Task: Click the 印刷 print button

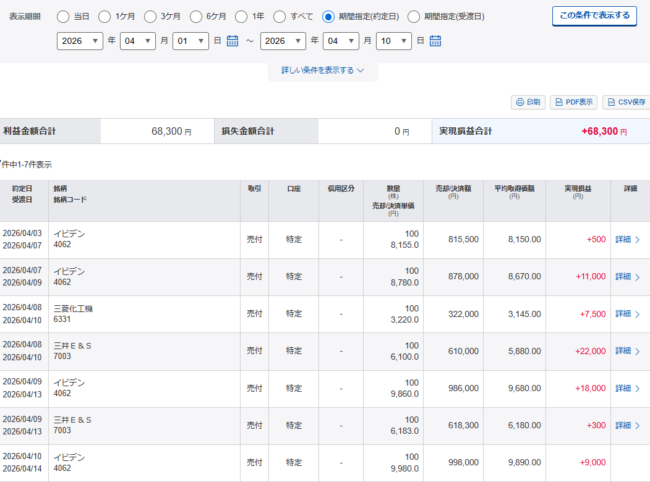Action: pyautogui.click(x=527, y=102)
